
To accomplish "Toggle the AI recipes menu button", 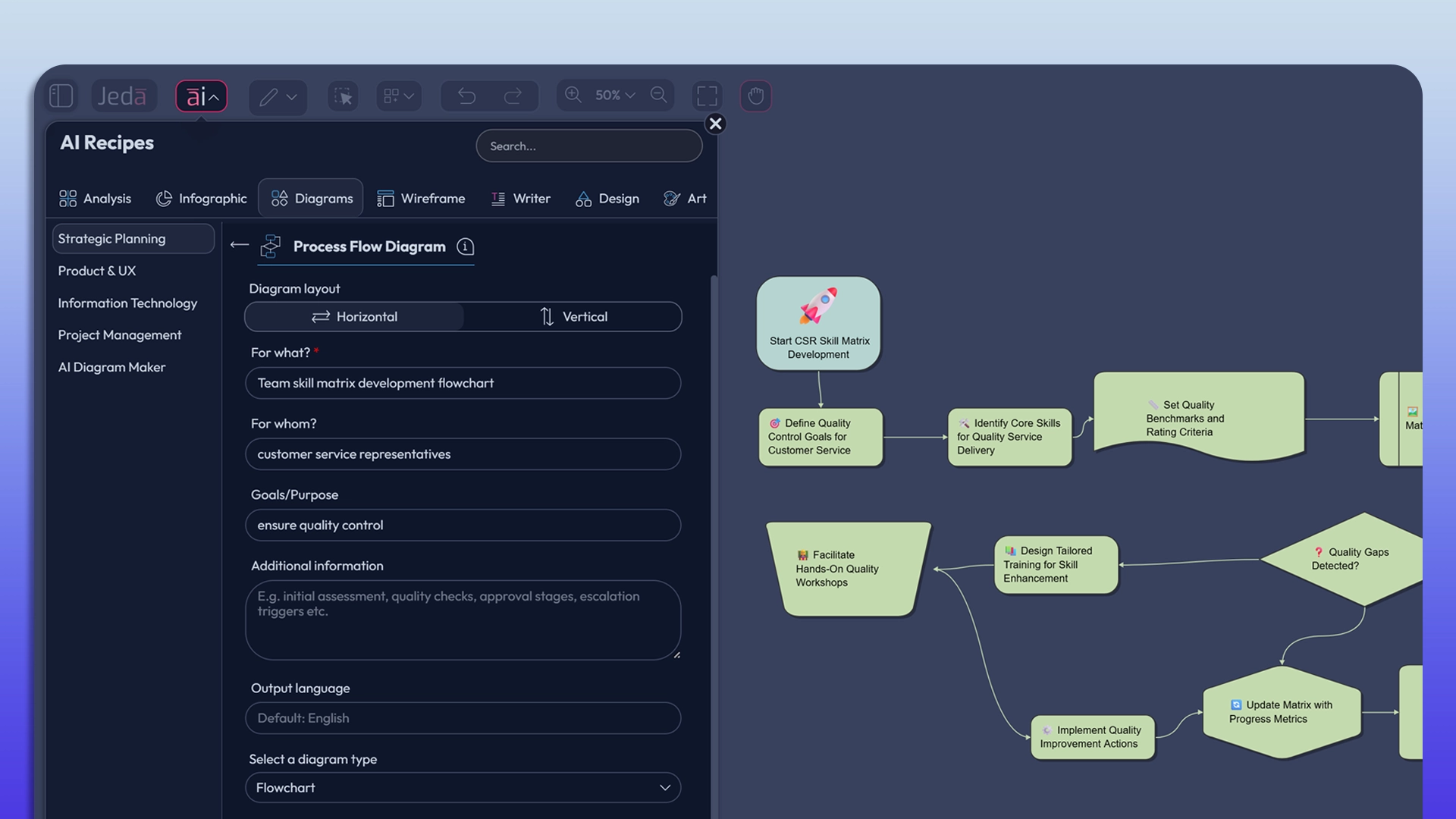I will 202,96.
